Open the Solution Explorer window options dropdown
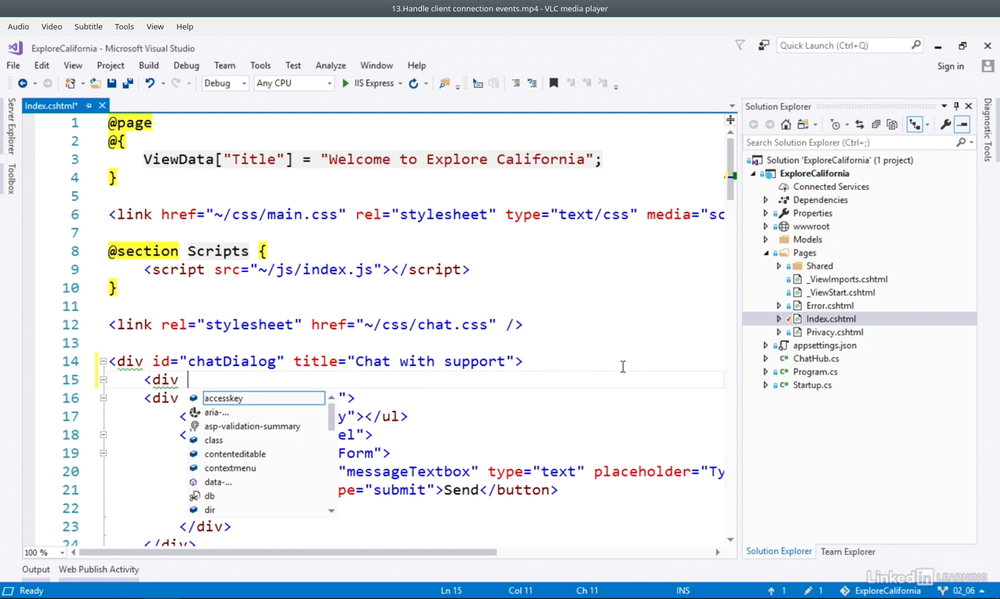The height and width of the screenshot is (599, 1000). (944, 106)
